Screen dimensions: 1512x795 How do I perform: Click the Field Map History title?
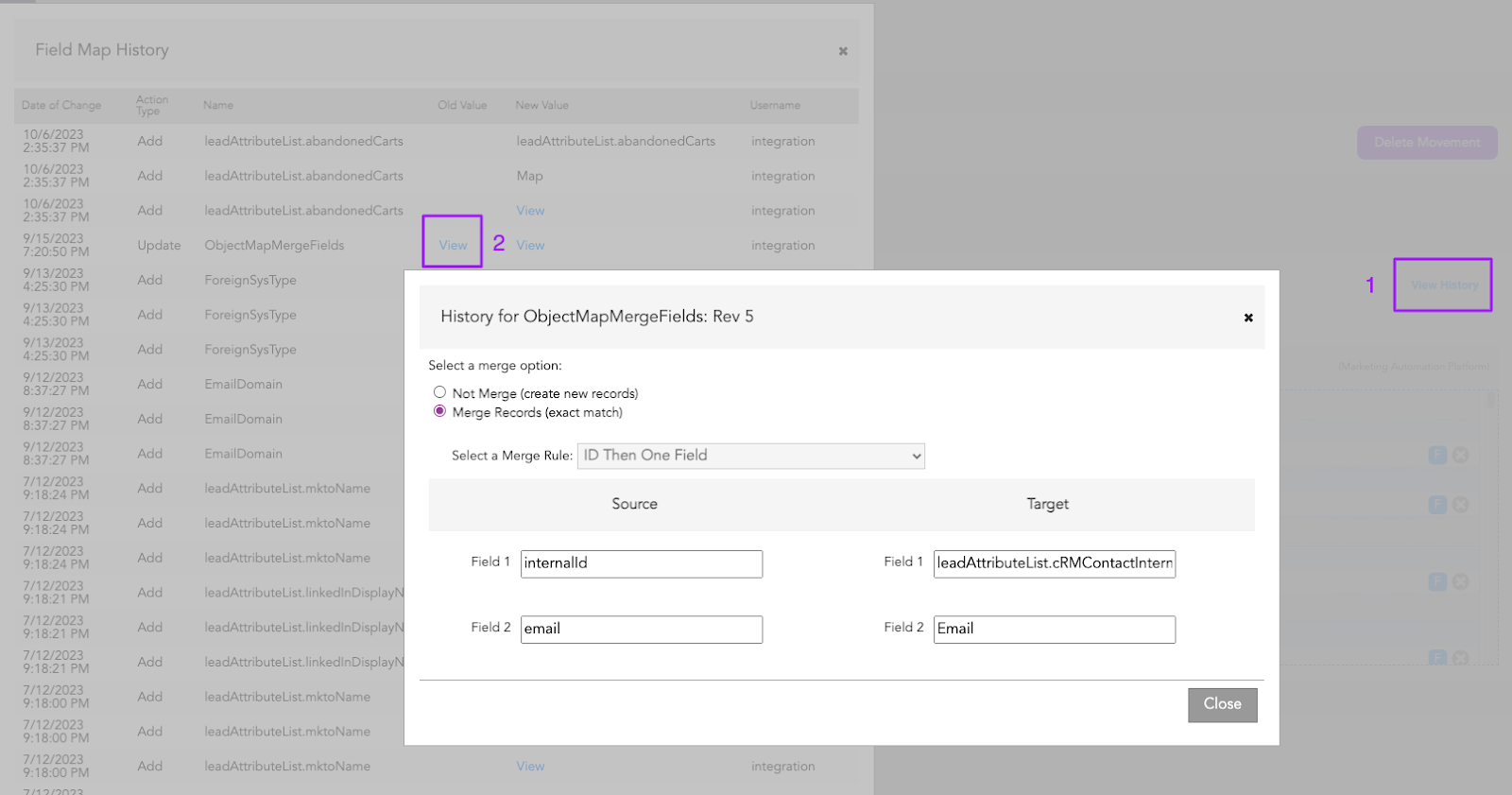tap(102, 50)
